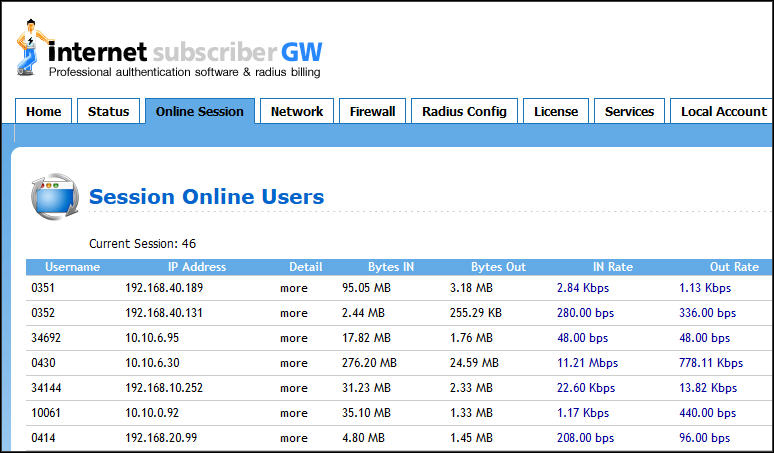Open 'more' details for user 0352
774x453 pixels.
[x=294, y=313]
